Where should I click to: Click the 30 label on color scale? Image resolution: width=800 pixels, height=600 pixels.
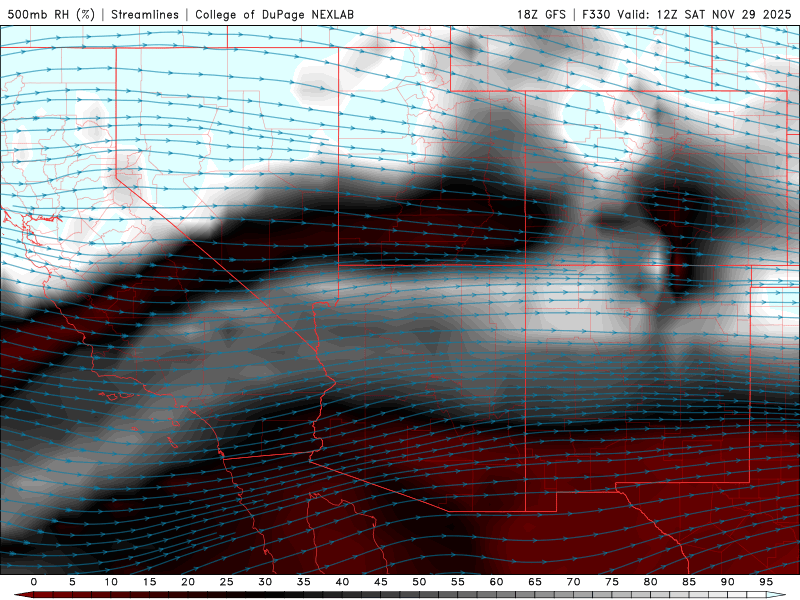coord(265,582)
